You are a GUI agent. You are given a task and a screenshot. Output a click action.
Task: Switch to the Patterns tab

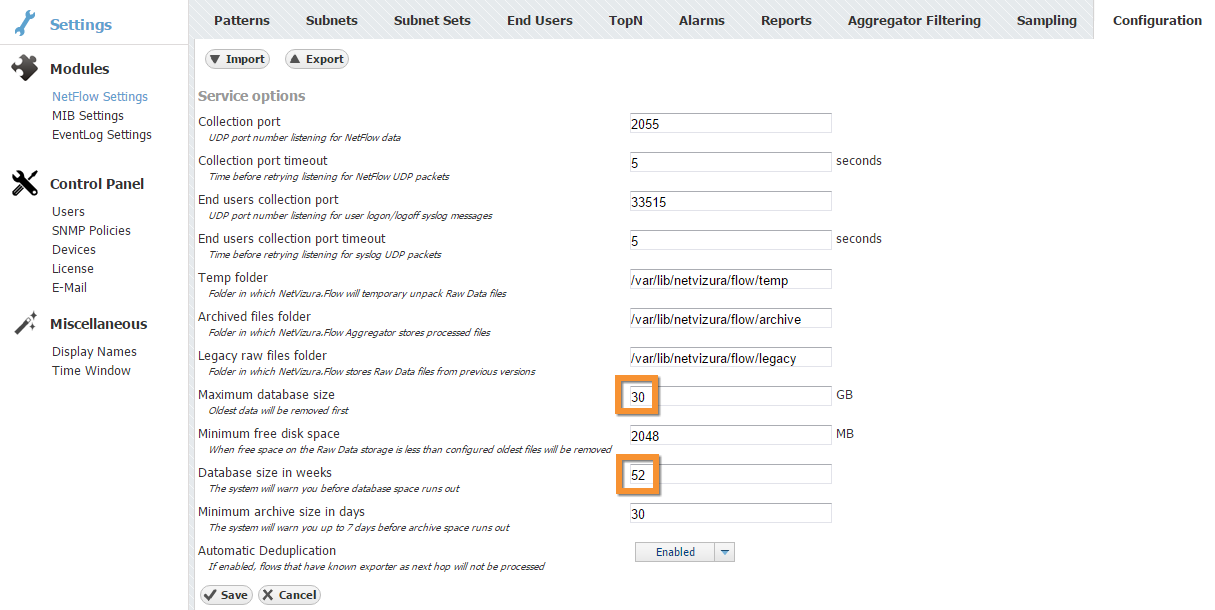(x=242, y=20)
